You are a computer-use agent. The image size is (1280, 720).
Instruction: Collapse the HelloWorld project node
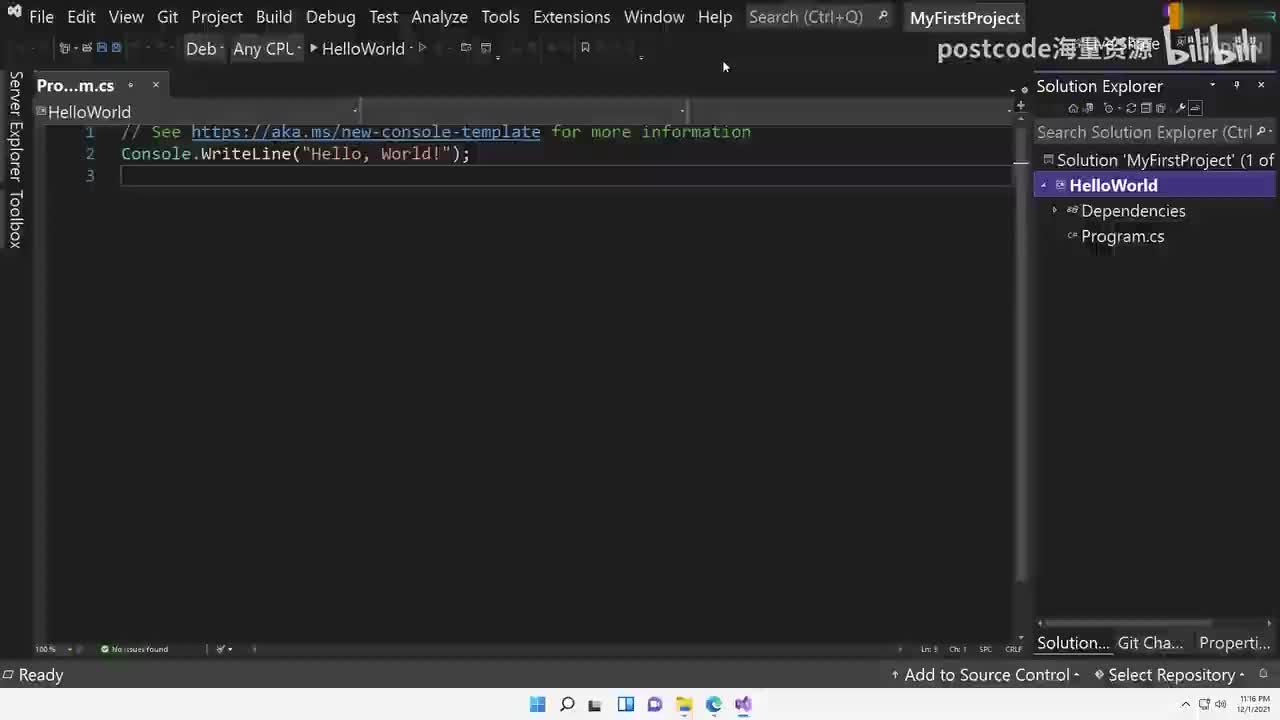1044,185
